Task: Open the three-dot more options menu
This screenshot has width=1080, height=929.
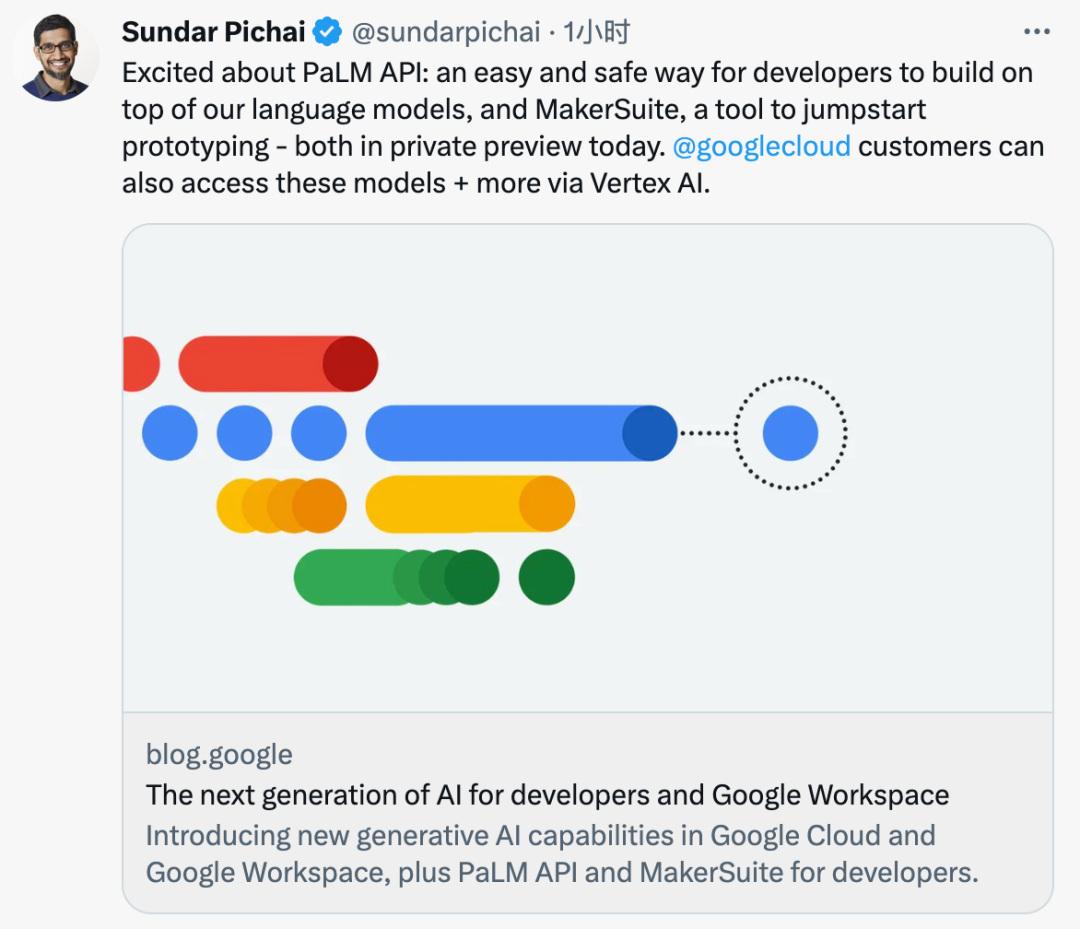Action: (x=1037, y=33)
